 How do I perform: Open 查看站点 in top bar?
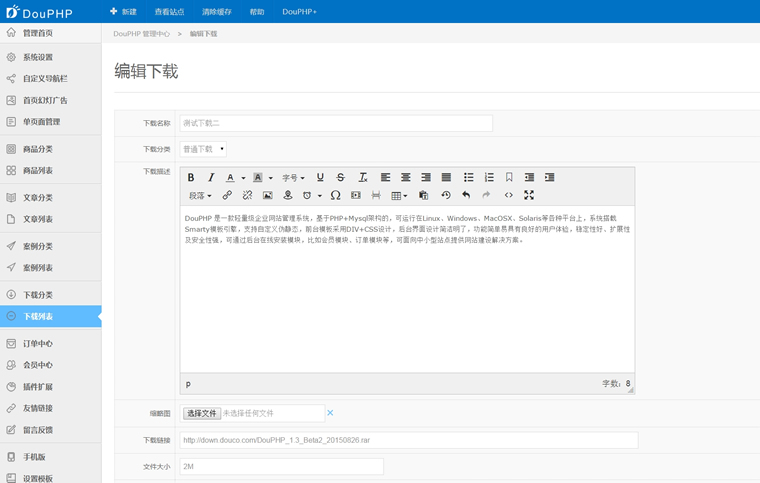click(169, 12)
